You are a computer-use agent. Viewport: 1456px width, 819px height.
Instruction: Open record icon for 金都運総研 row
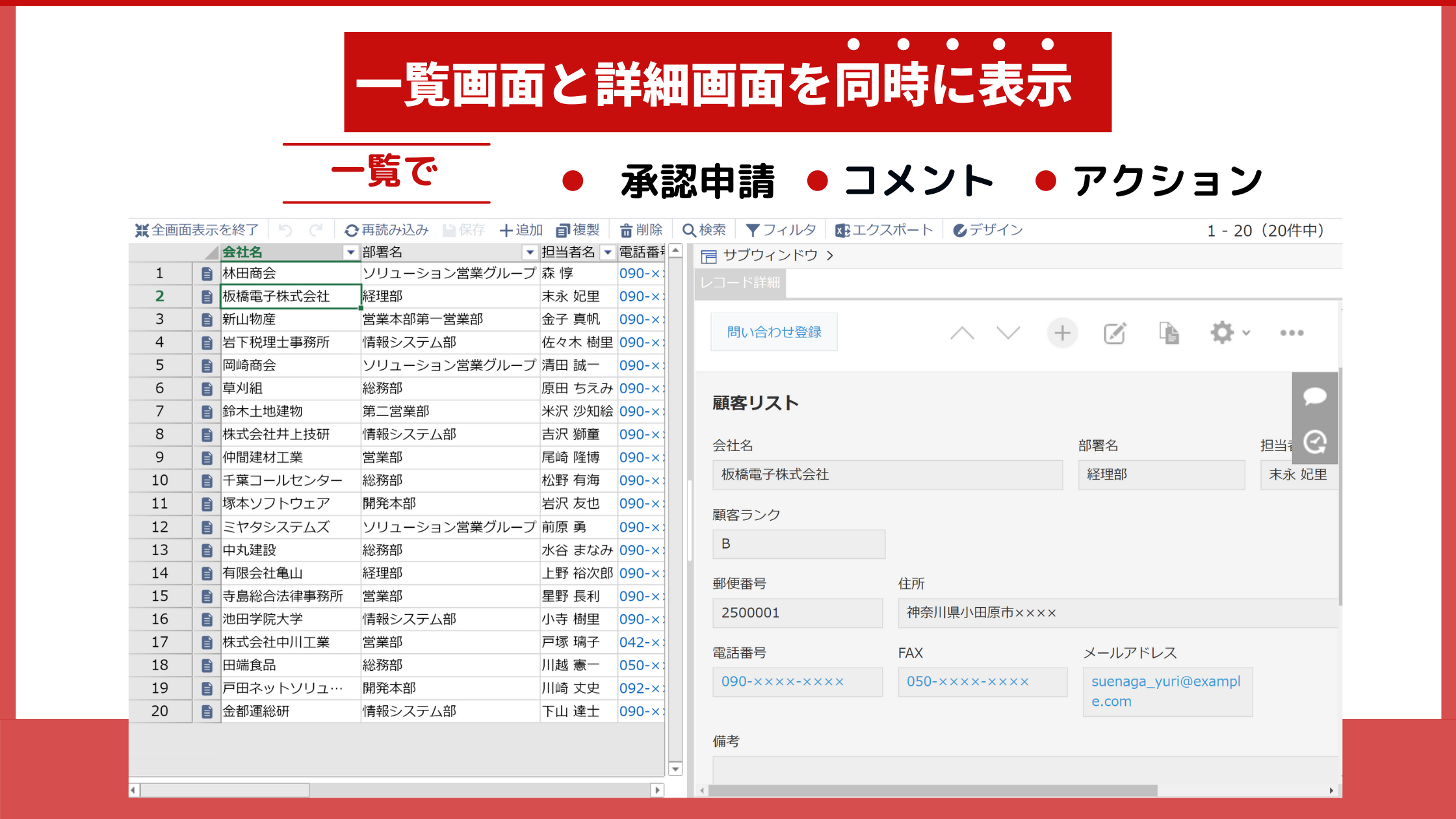coord(207,712)
